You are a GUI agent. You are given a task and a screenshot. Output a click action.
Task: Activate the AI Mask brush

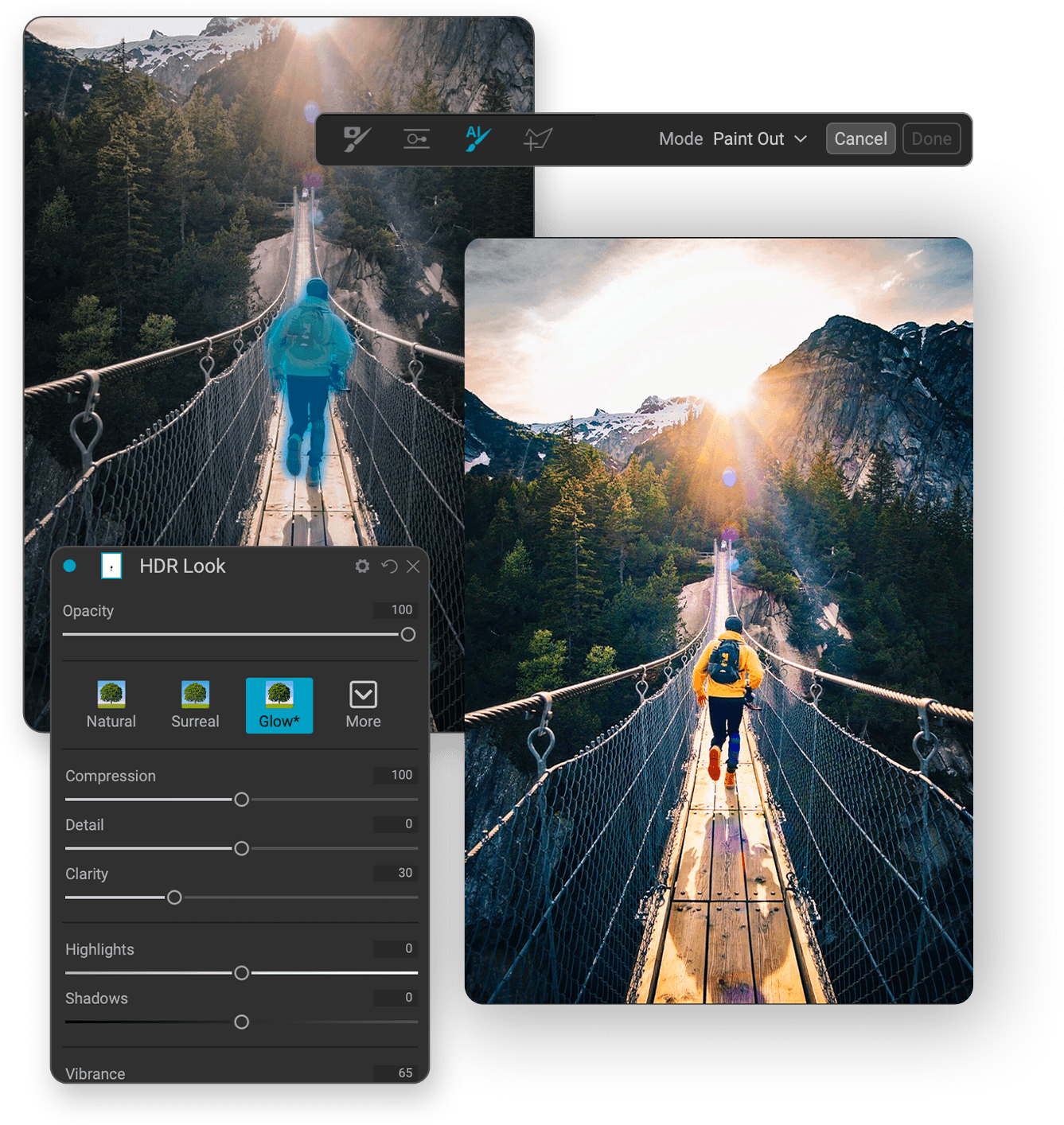(x=476, y=138)
